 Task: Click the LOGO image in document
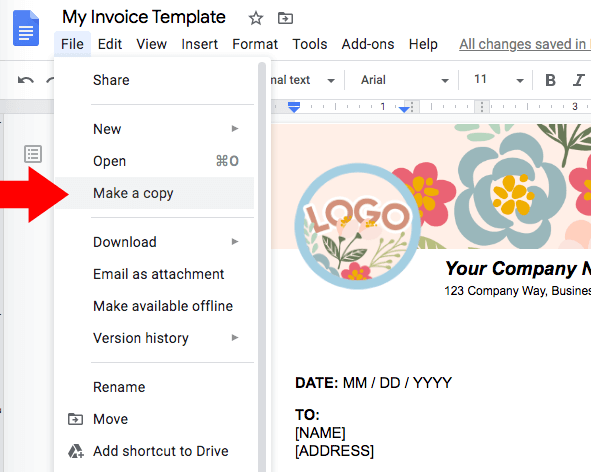[357, 226]
